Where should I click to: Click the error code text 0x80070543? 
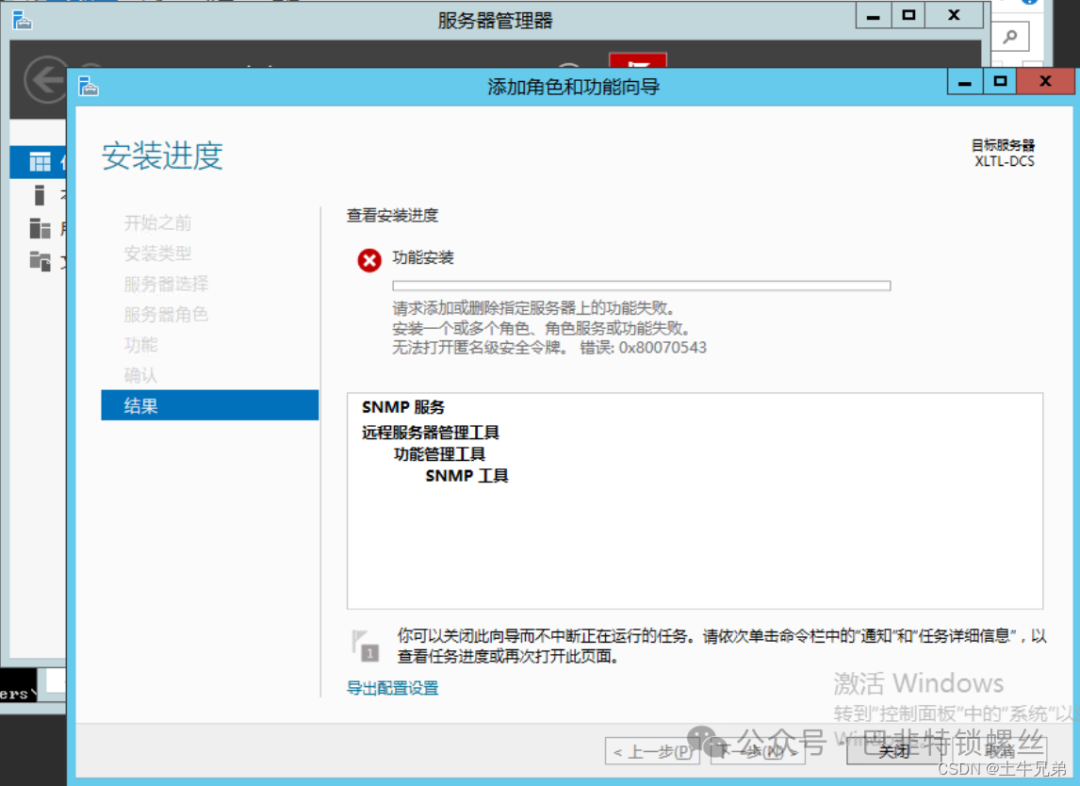(663, 347)
